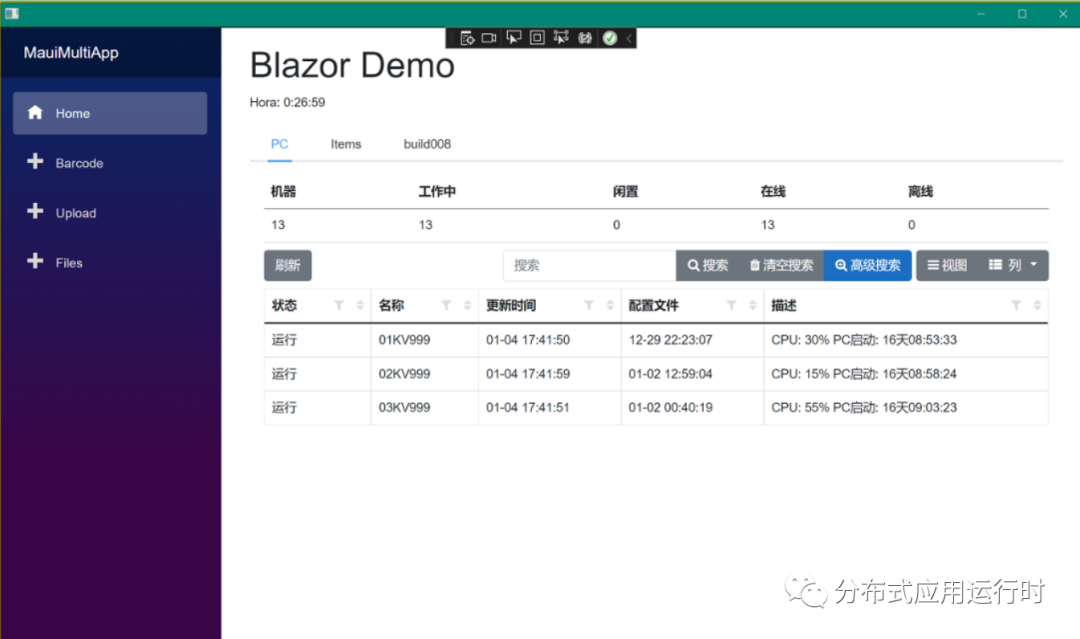Minimize the application window
The height and width of the screenshot is (639, 1080).
point(981,14)
